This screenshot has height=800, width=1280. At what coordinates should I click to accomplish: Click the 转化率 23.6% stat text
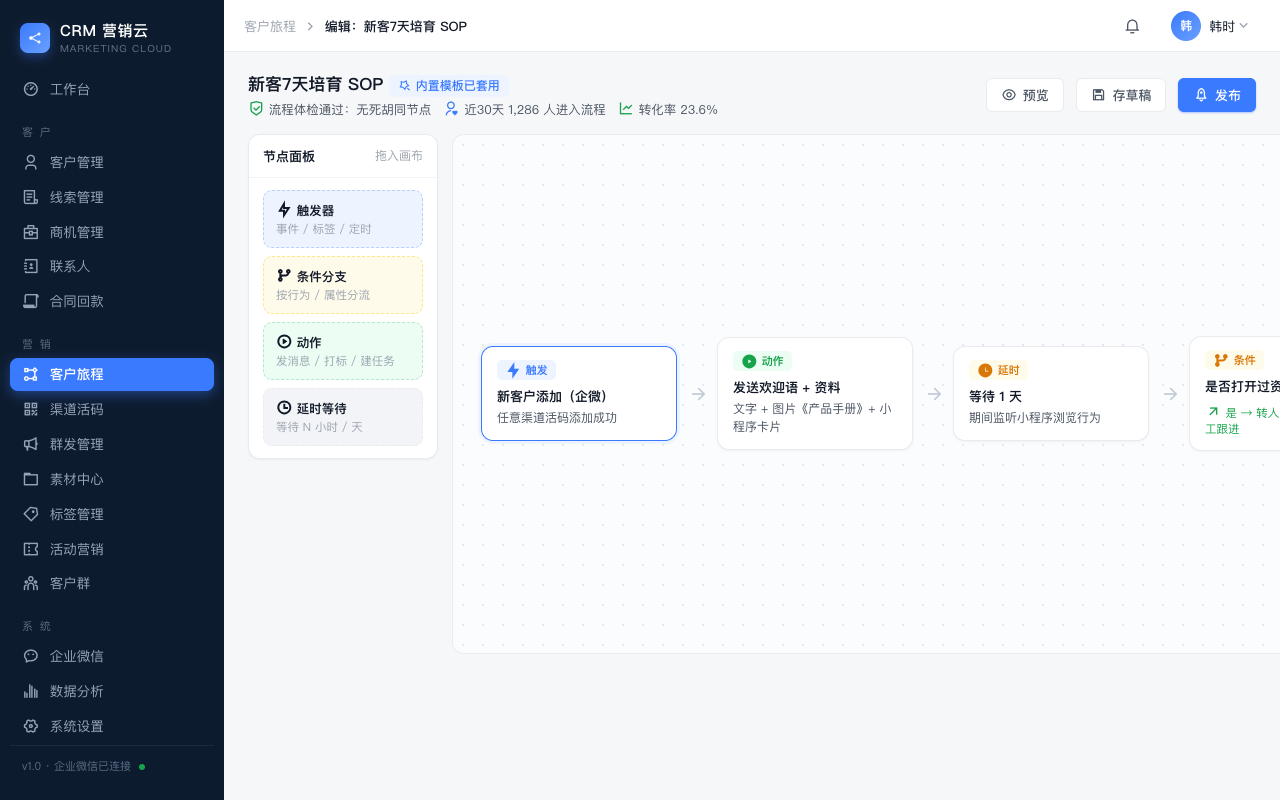pyautogui.click(x=678, y=110)
